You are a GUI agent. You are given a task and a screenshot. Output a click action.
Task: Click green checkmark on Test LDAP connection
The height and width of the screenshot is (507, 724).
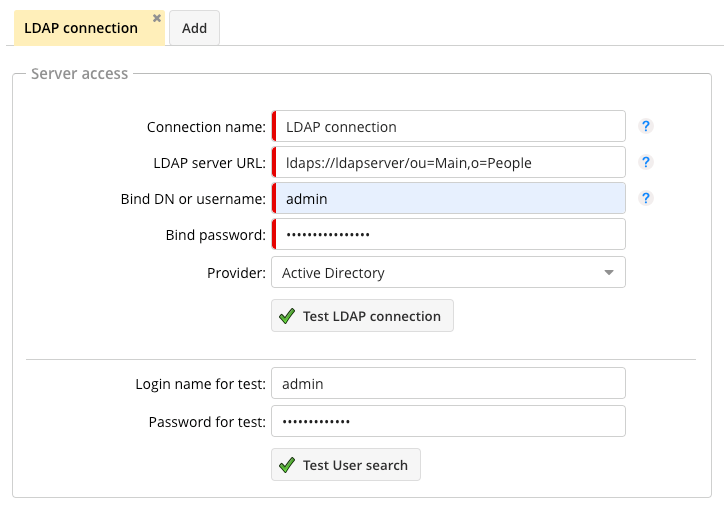[287, 316]
